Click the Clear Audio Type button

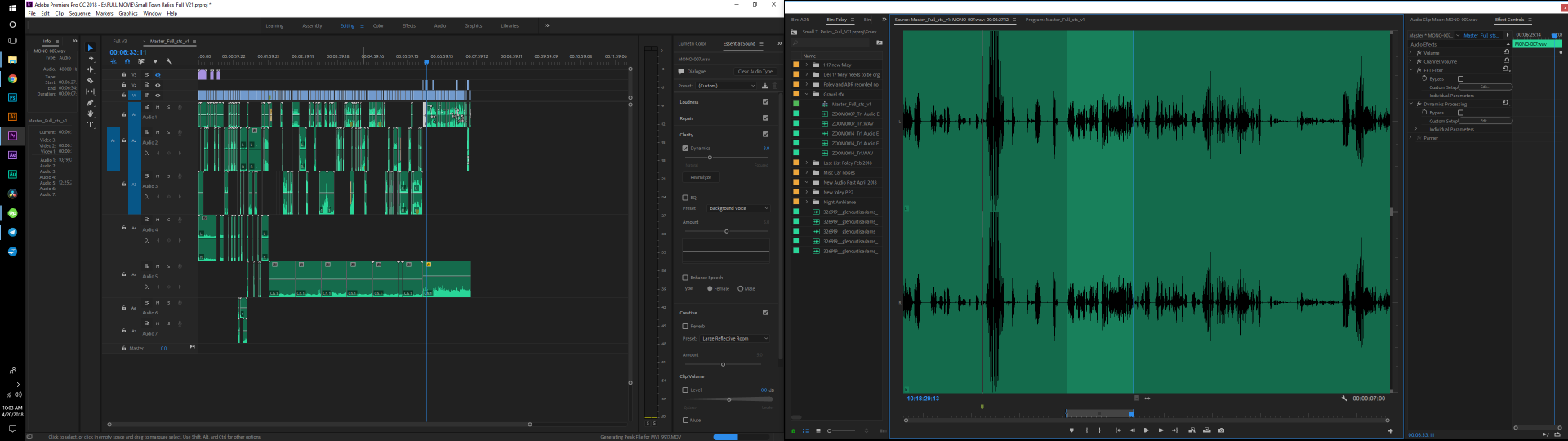click(x=755, y=72)
